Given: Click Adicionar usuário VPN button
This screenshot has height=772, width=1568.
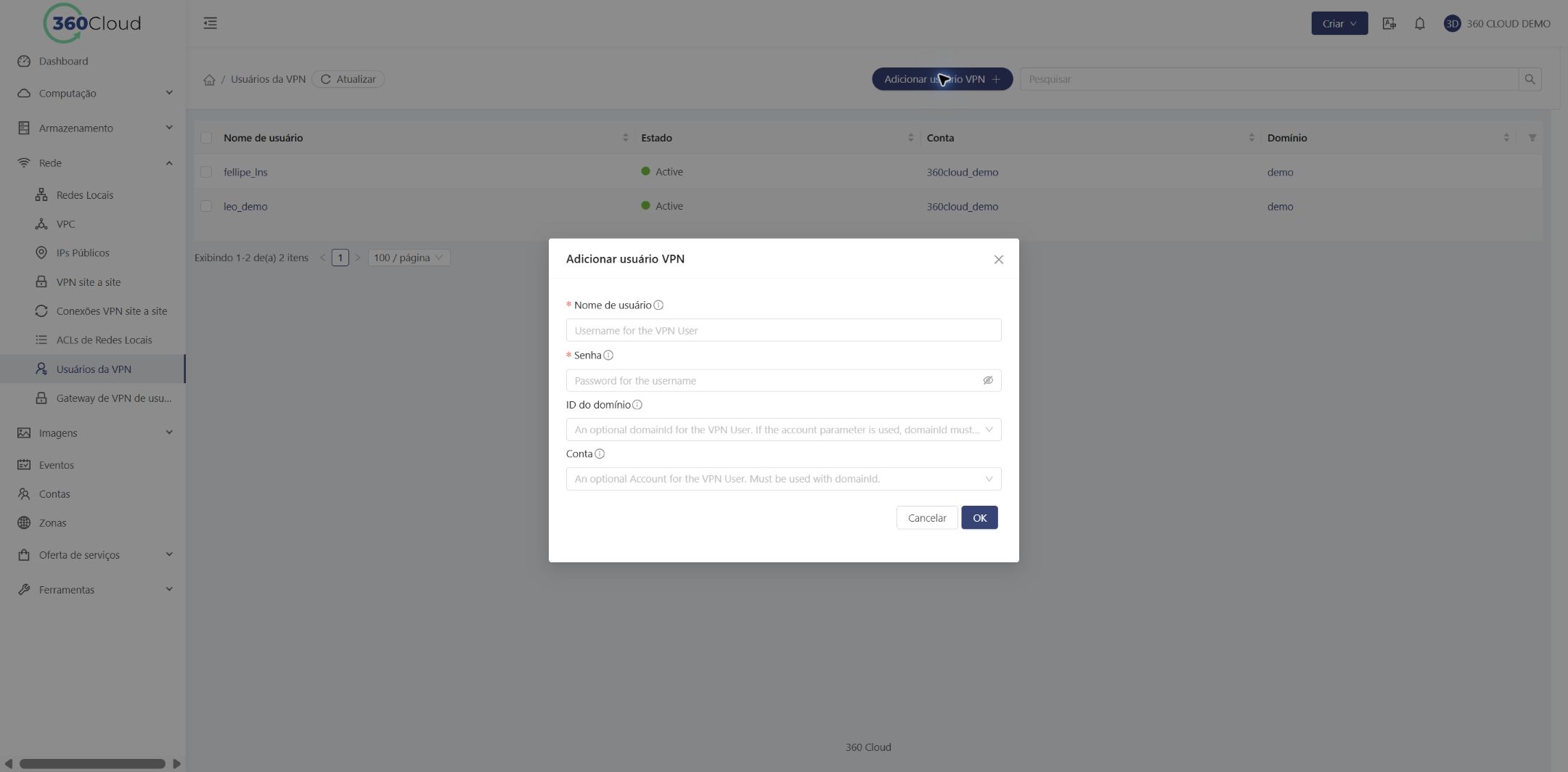Looking at the screenshot, I should pos(942,79).
